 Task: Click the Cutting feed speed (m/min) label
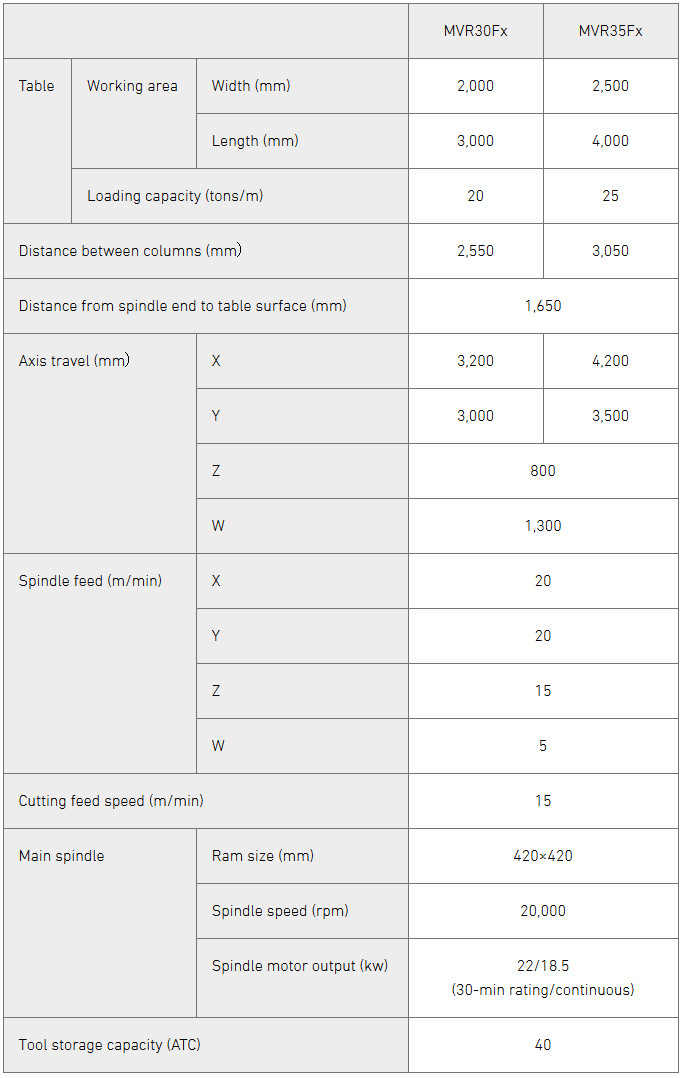coord(111,801)
